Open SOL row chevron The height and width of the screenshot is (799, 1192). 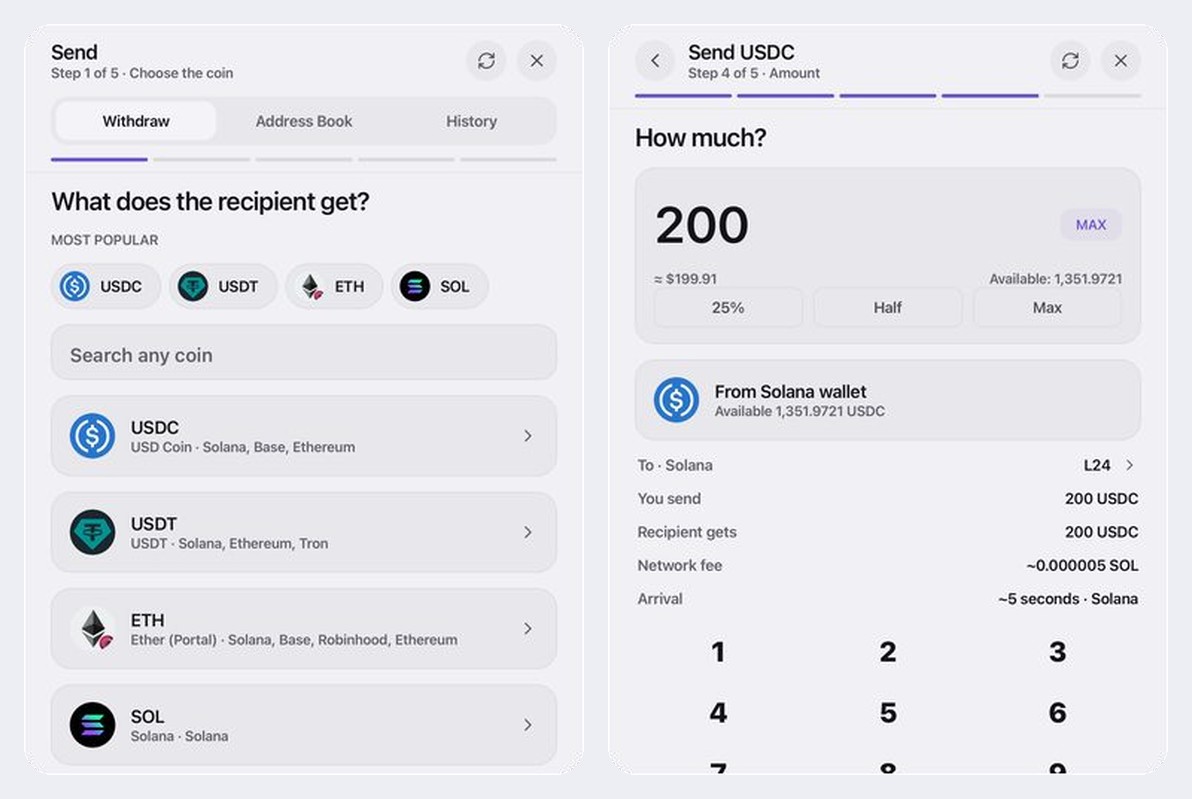tap(528, 724)
